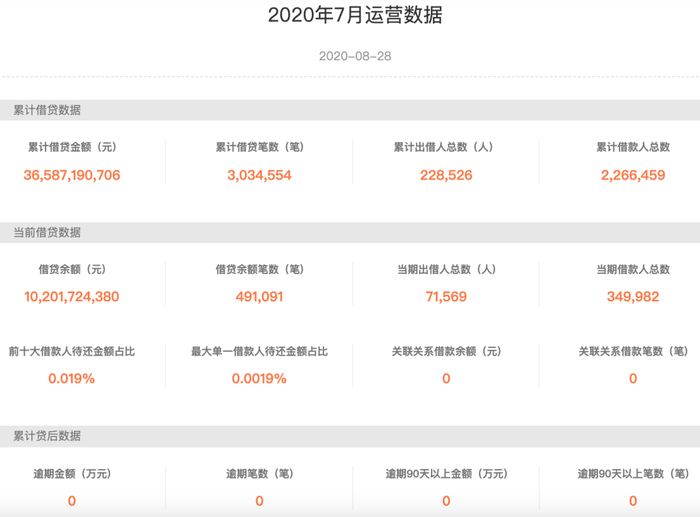The height and width of the screenshot is (517, 700).
Task: Click the 累计贷后数据 section header
Action: click(47, 436)
